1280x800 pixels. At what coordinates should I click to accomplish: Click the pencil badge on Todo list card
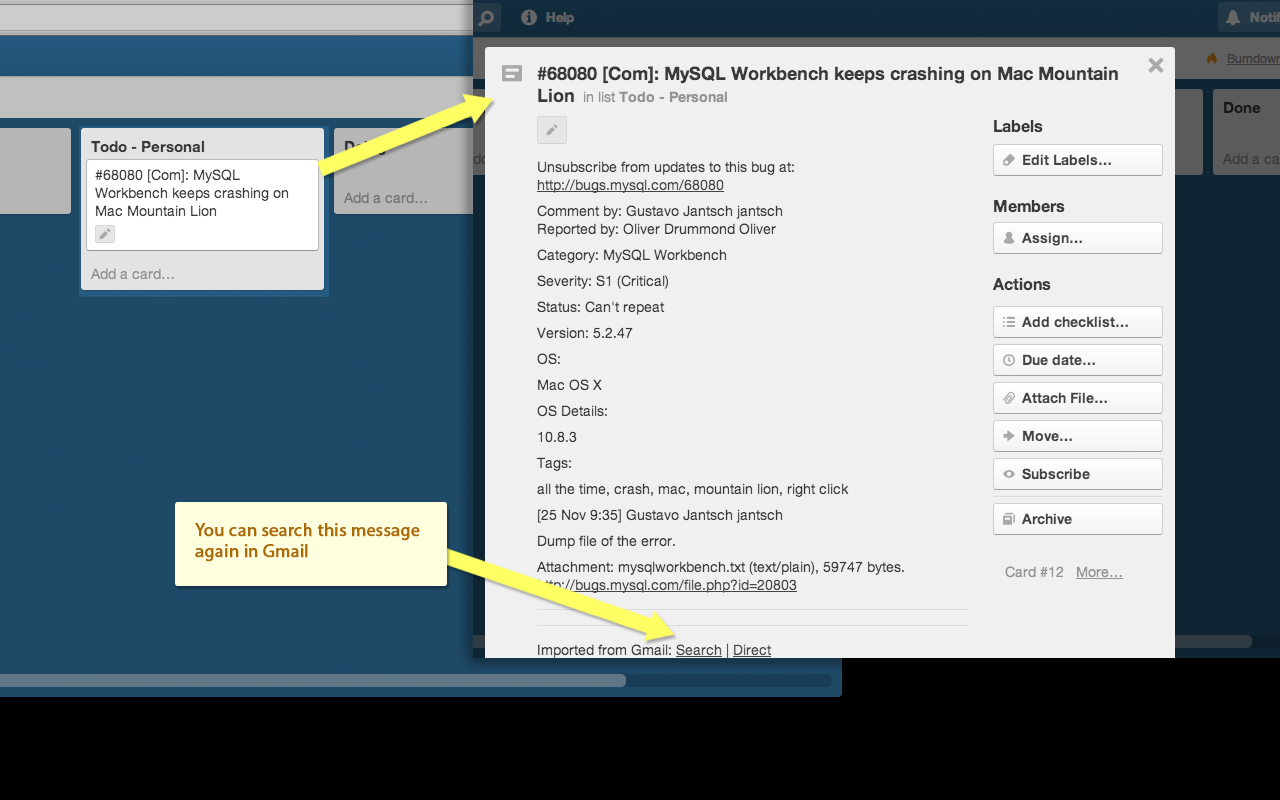[x=105, y=234]
